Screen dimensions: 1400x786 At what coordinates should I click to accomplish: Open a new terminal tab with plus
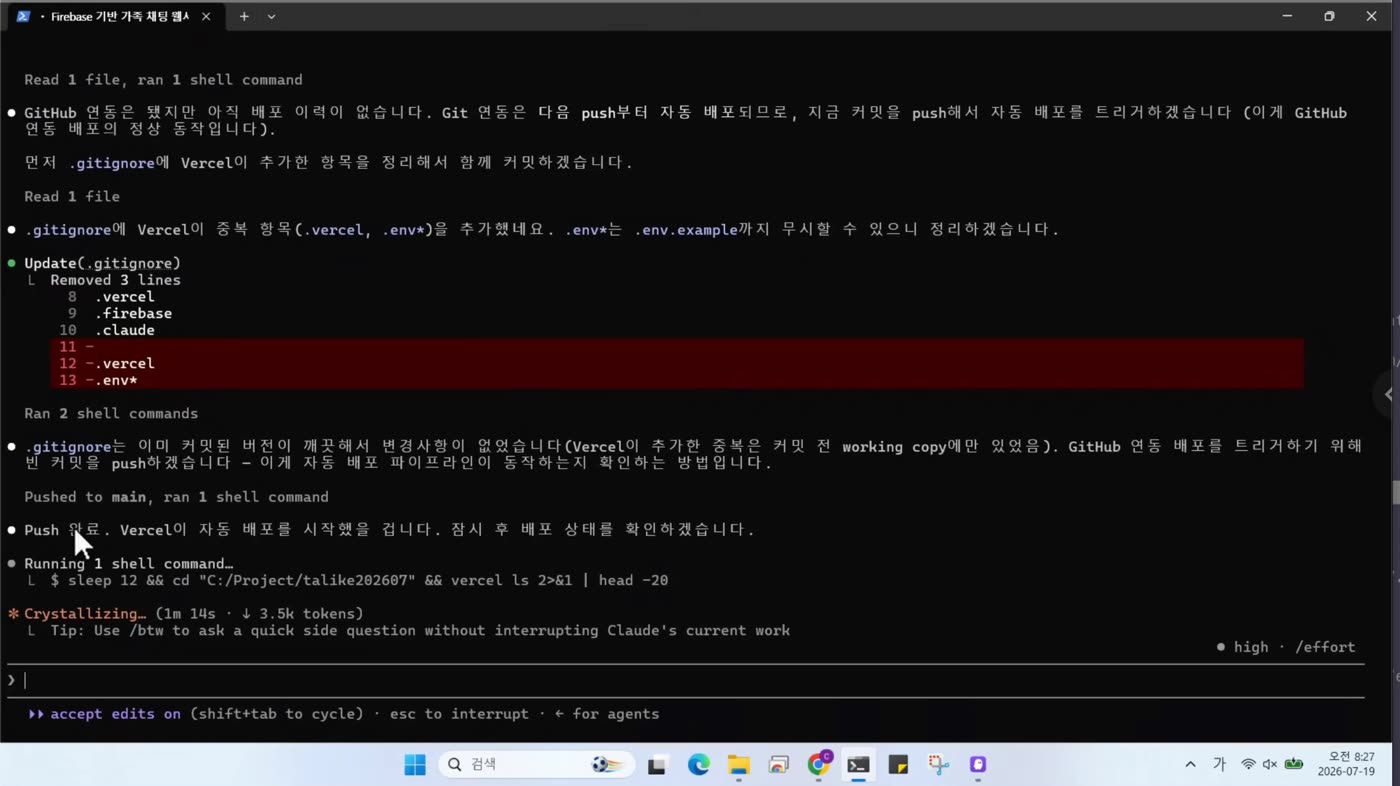pyautogui.click(x=244, y=16)
